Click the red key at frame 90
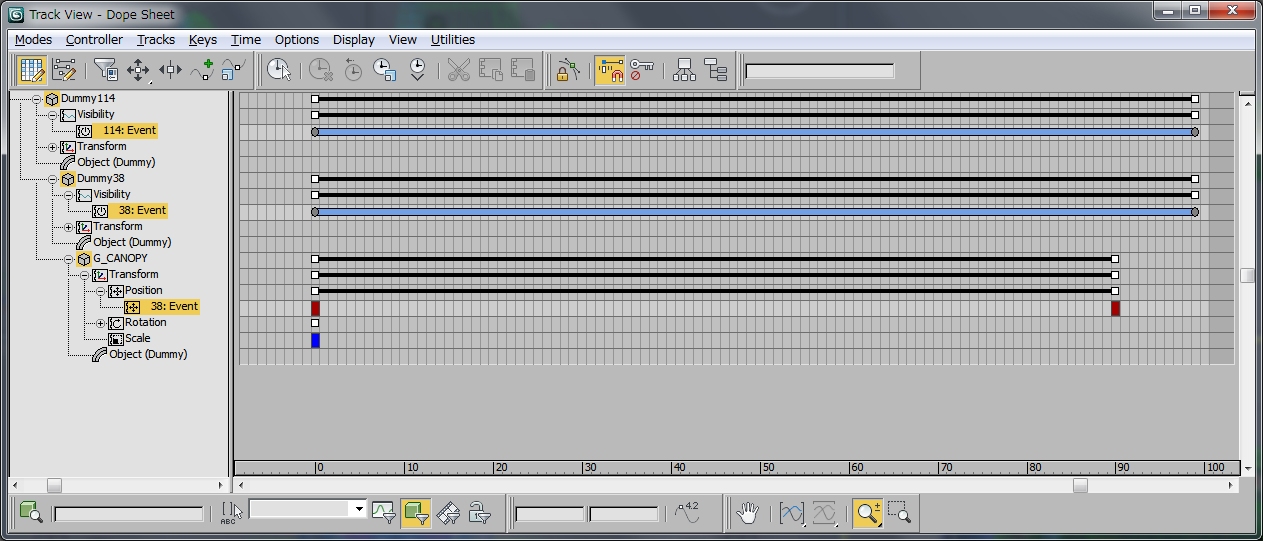 [1115, 308]
